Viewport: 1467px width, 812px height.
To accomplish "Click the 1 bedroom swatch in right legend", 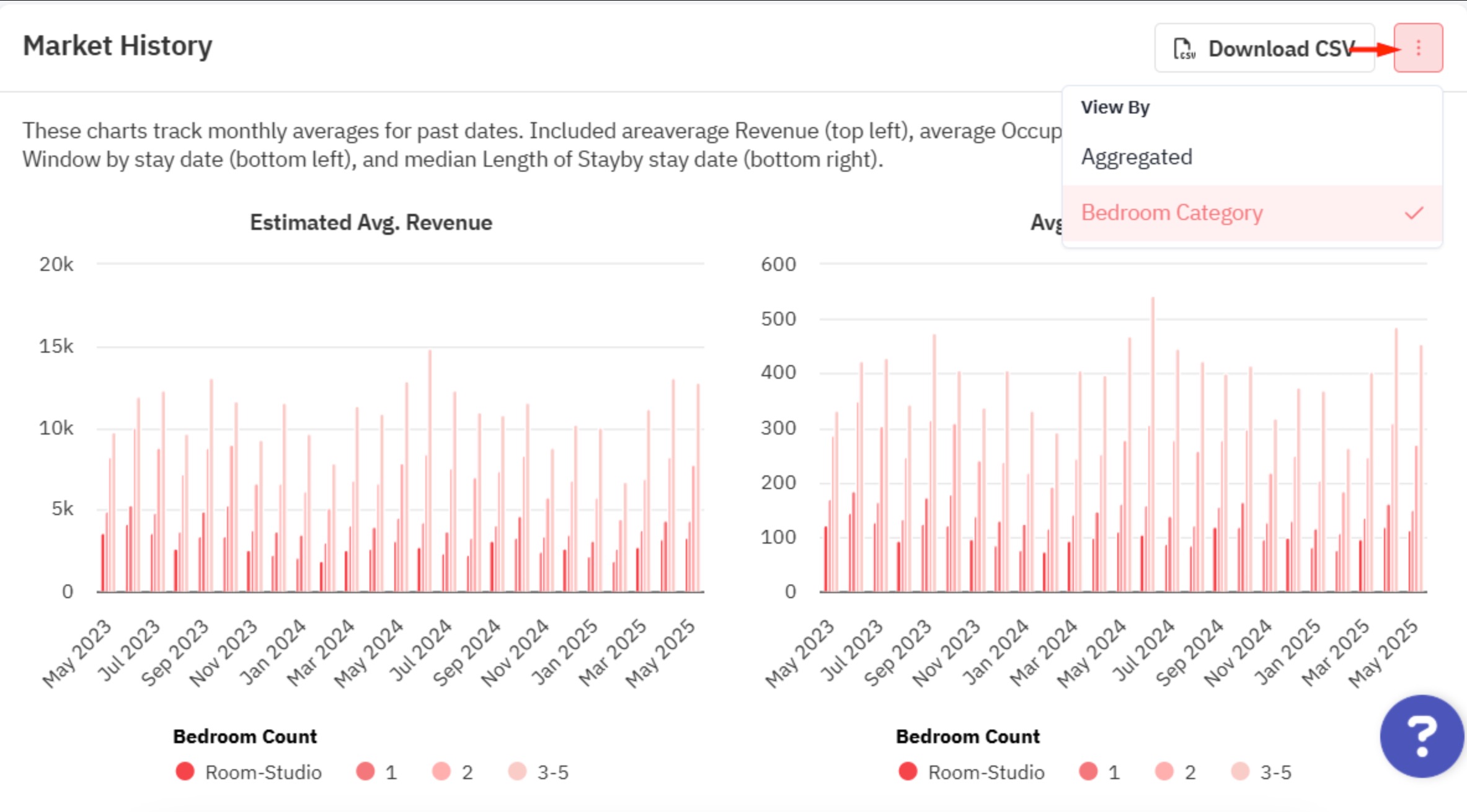I will tap(1089, 772).
